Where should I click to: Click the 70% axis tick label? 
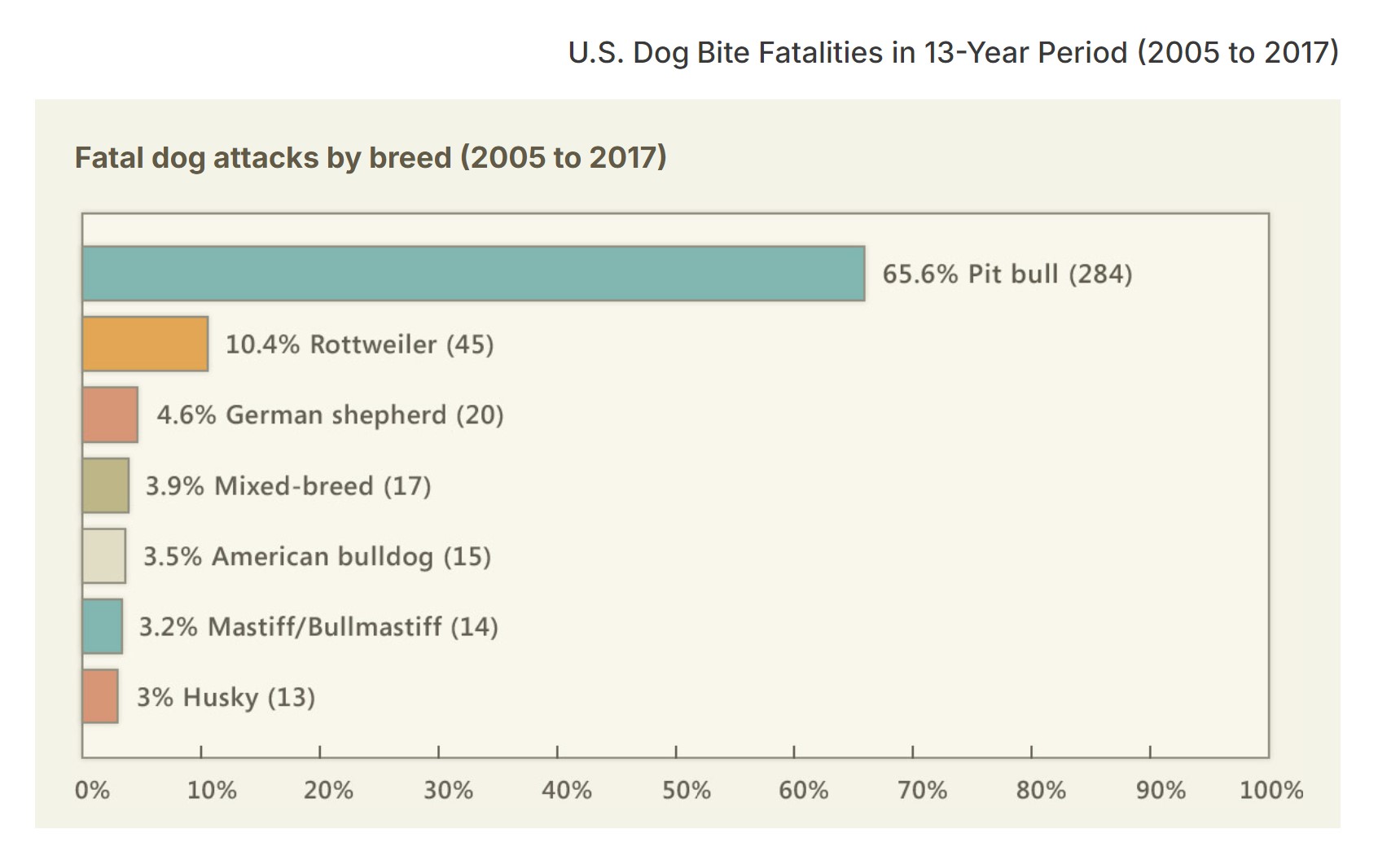[x=922, y=790]
